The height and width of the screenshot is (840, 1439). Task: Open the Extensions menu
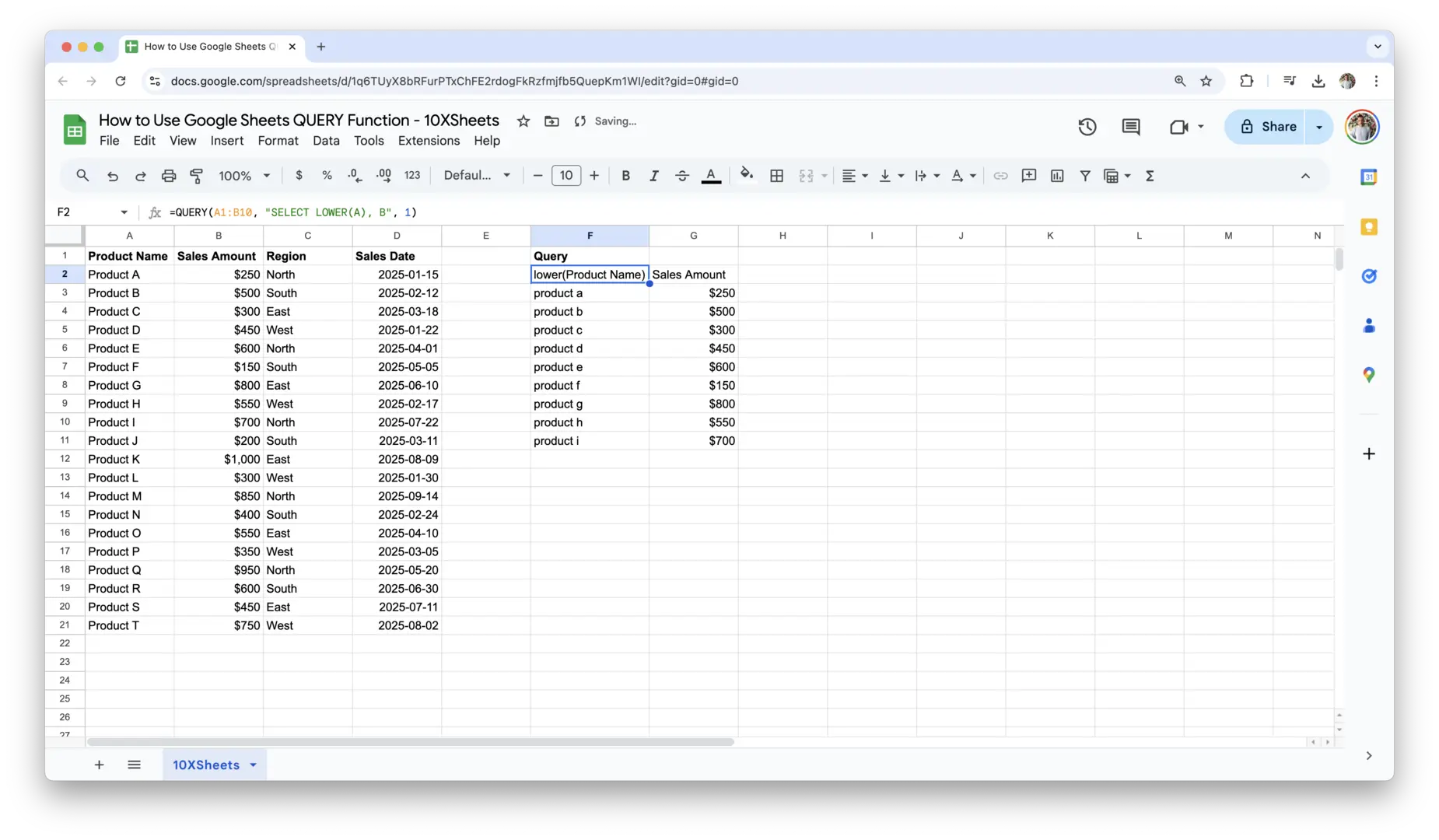pos(429,141)
